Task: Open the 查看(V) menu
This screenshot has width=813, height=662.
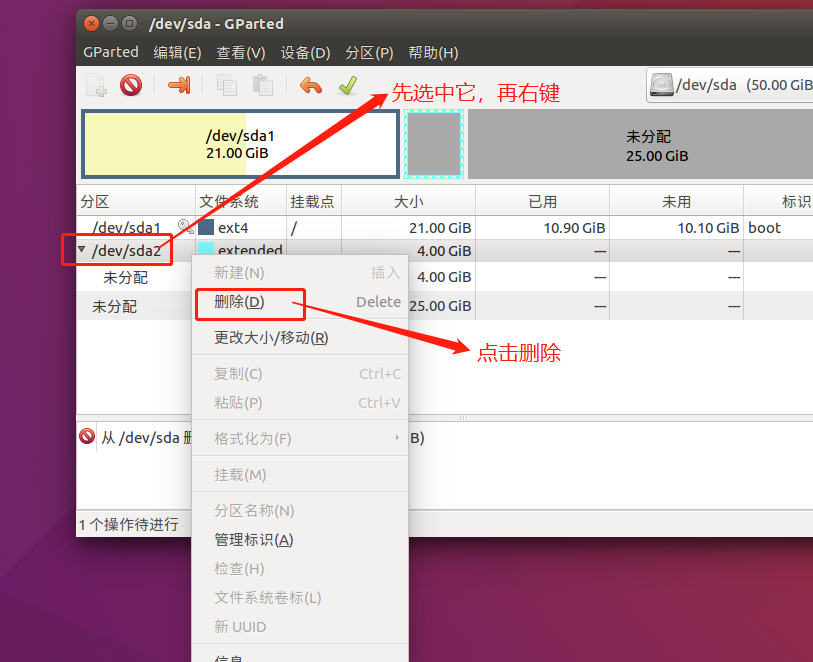Action: click(241, 52)
